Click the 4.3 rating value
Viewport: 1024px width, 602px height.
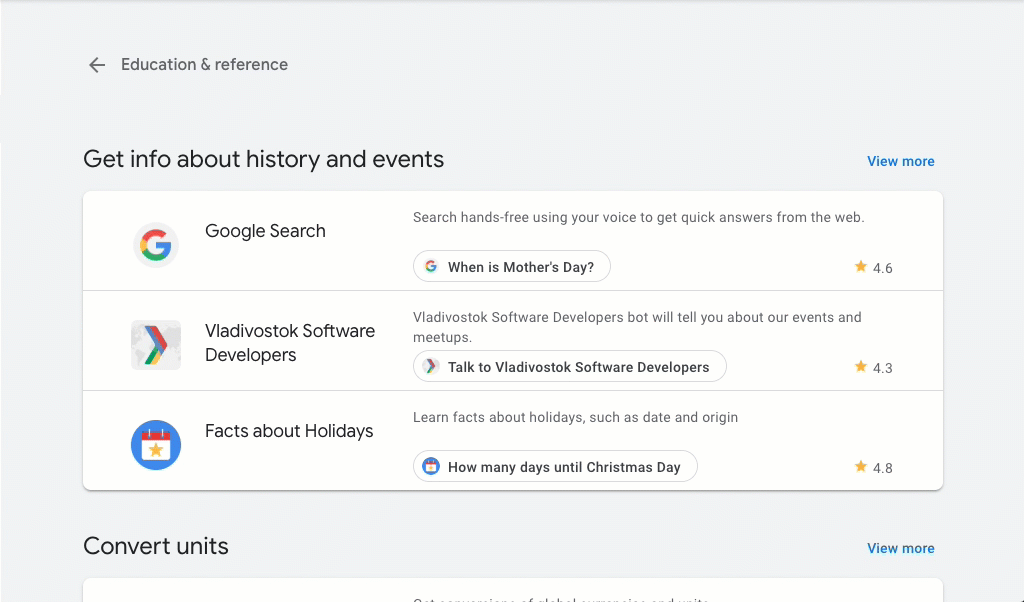click(882, 368)
